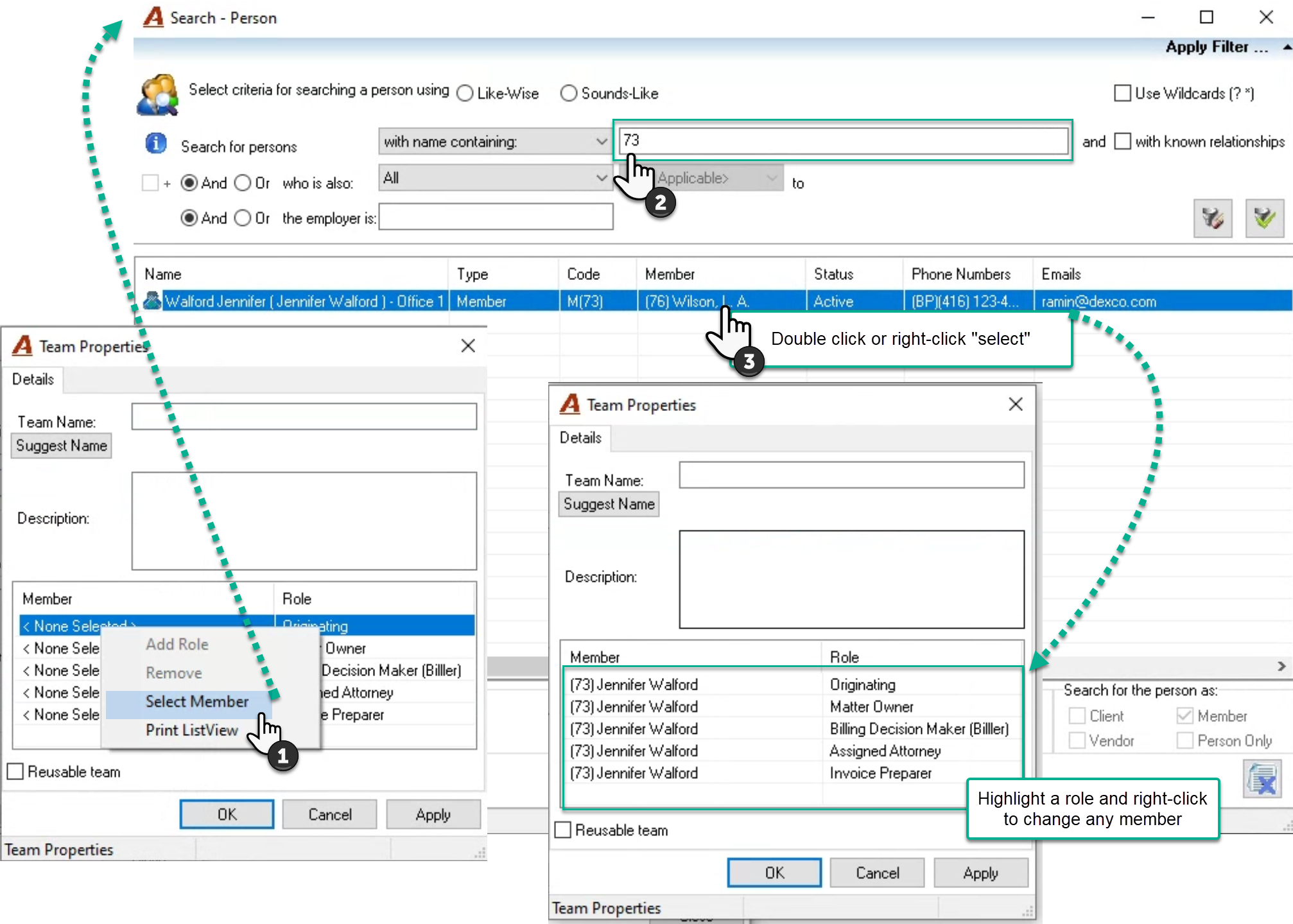Click the Description box in left dialog

304,521
